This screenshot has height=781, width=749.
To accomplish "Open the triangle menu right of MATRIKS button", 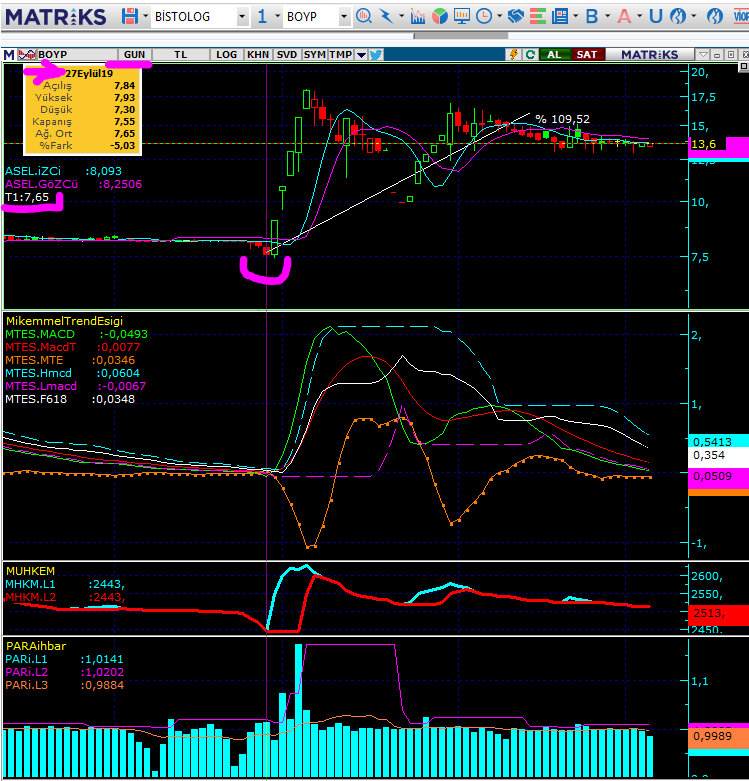I will 703,54.
